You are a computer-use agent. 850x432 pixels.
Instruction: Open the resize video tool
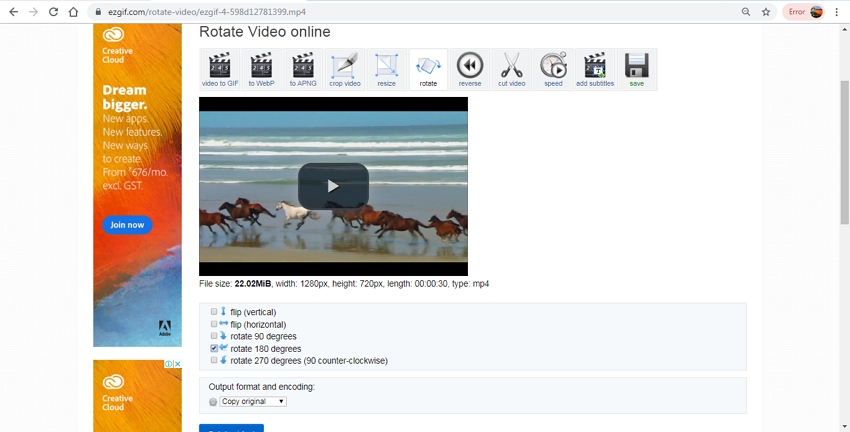386,69
